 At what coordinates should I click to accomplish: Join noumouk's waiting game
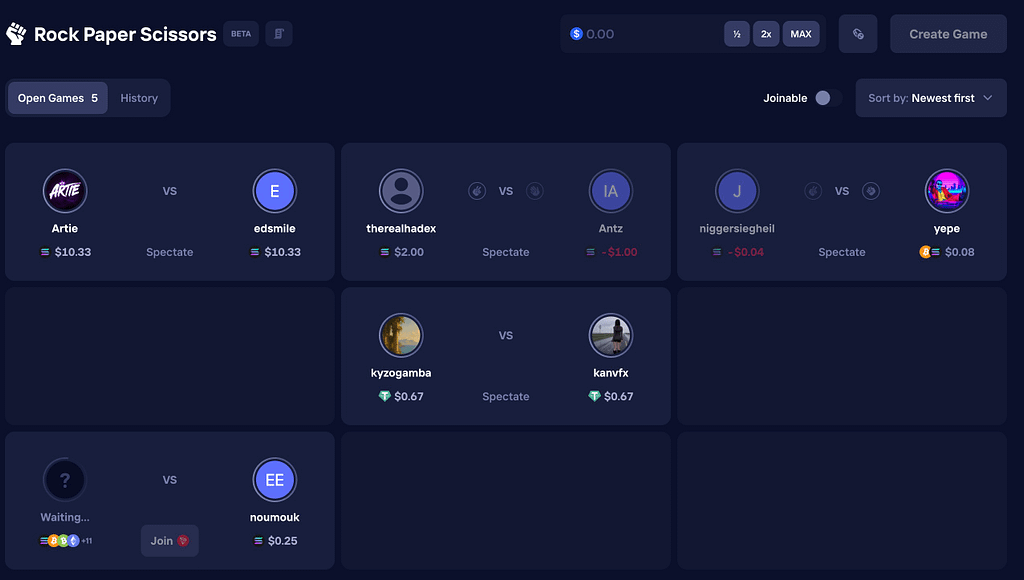(170, 541)
